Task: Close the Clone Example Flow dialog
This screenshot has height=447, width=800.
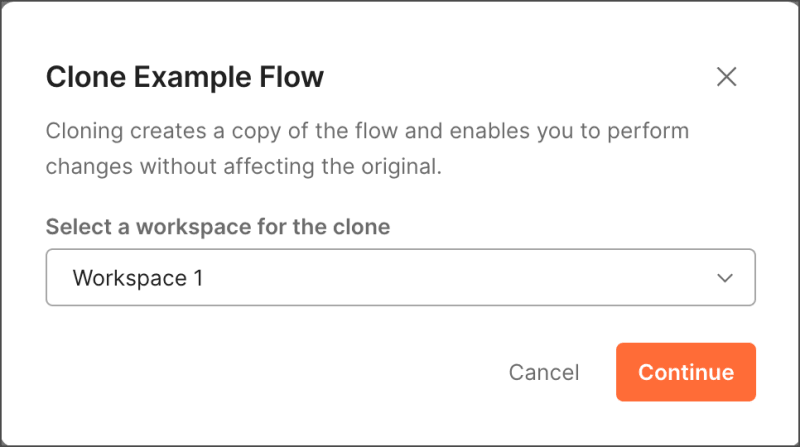Action: pos(727,77)
